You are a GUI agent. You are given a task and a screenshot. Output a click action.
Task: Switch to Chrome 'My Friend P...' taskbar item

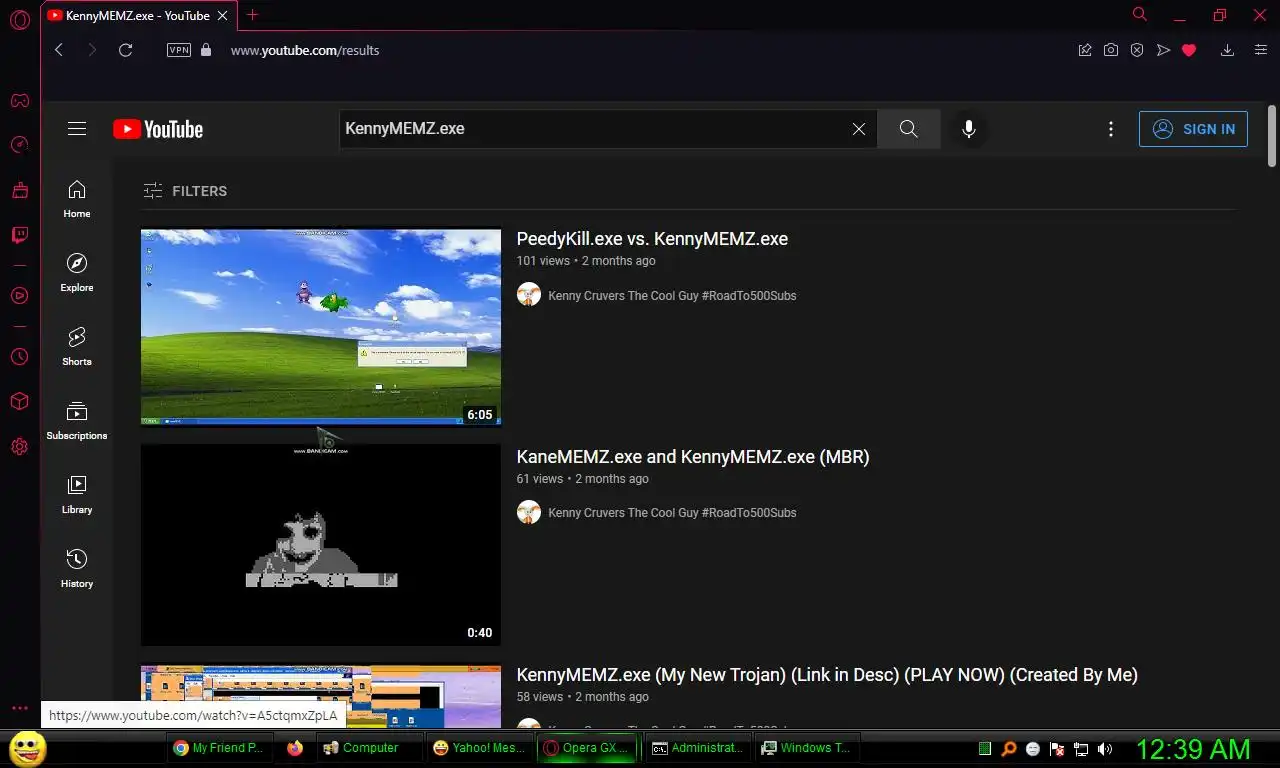coord(218,748)
